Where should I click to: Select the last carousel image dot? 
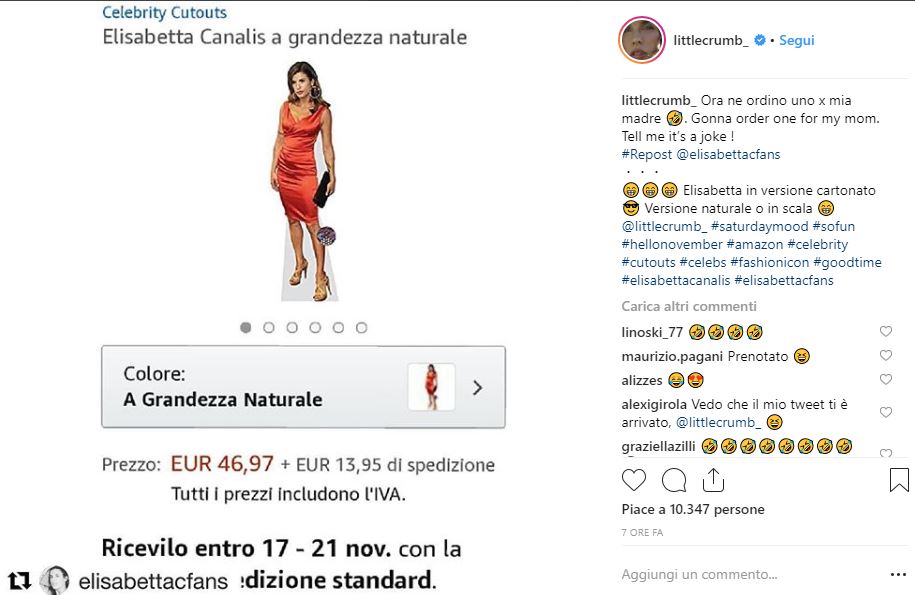point(361,328)
